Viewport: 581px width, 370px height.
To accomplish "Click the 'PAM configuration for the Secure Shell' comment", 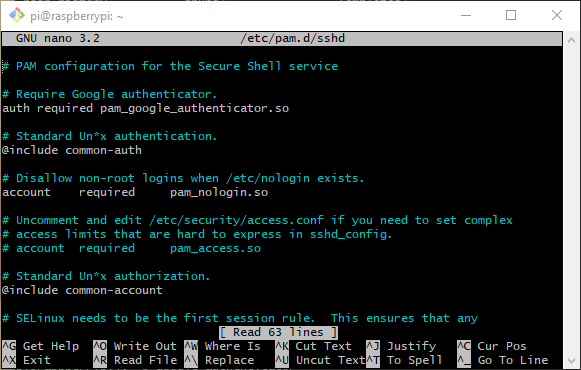I will (170, 66).
